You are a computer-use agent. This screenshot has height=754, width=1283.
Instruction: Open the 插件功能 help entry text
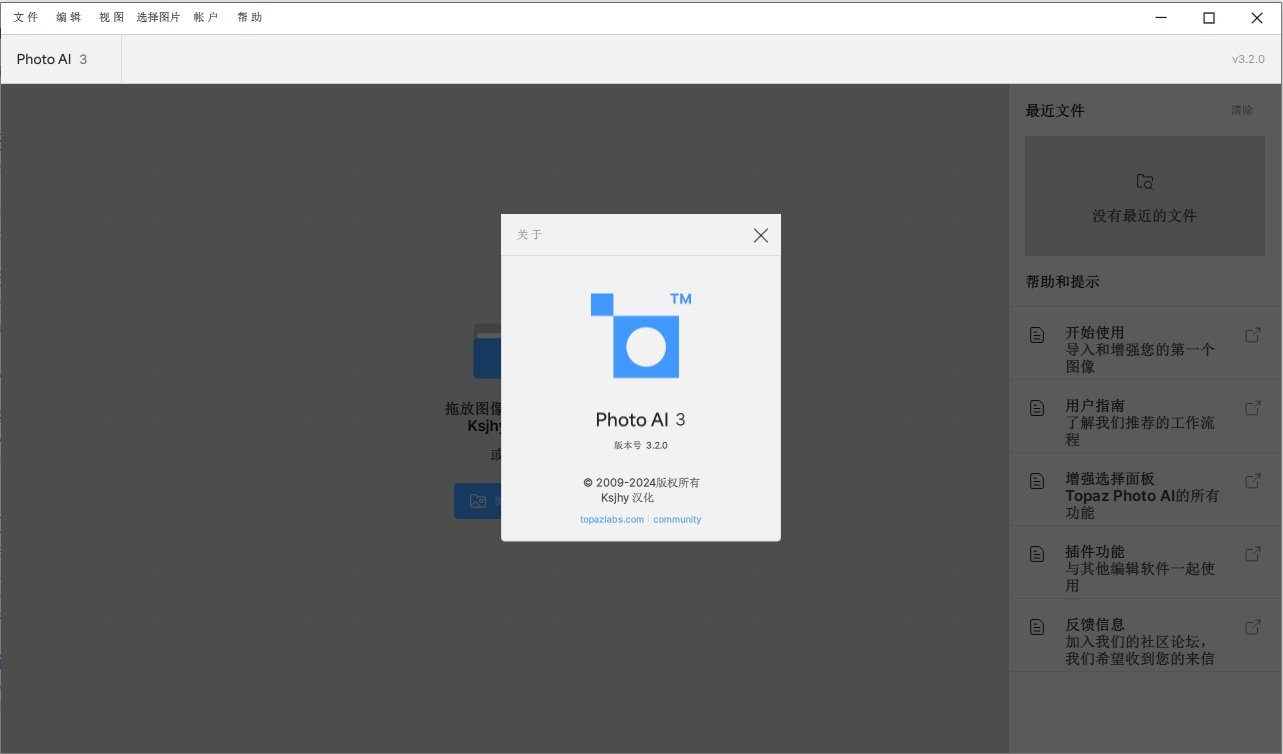click(1140, 568)
